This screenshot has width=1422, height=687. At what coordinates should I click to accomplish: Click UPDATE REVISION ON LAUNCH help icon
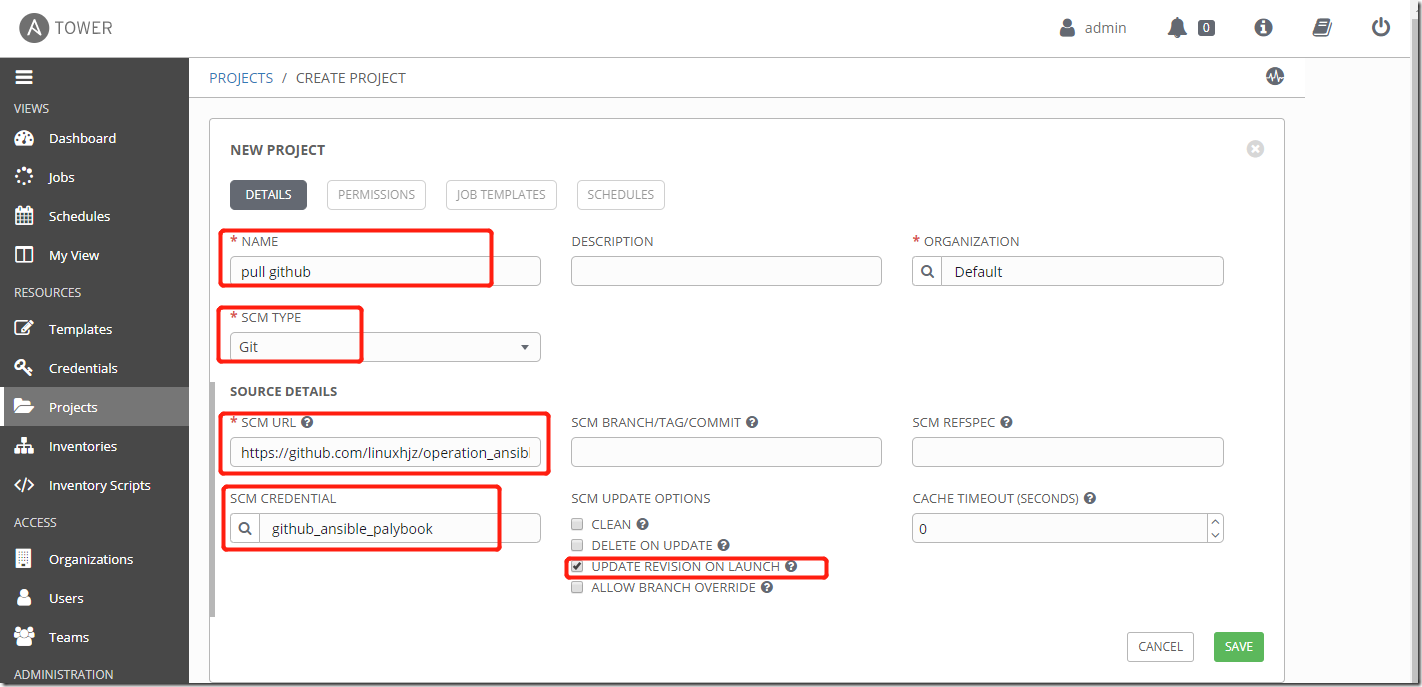tap(791, 566)
